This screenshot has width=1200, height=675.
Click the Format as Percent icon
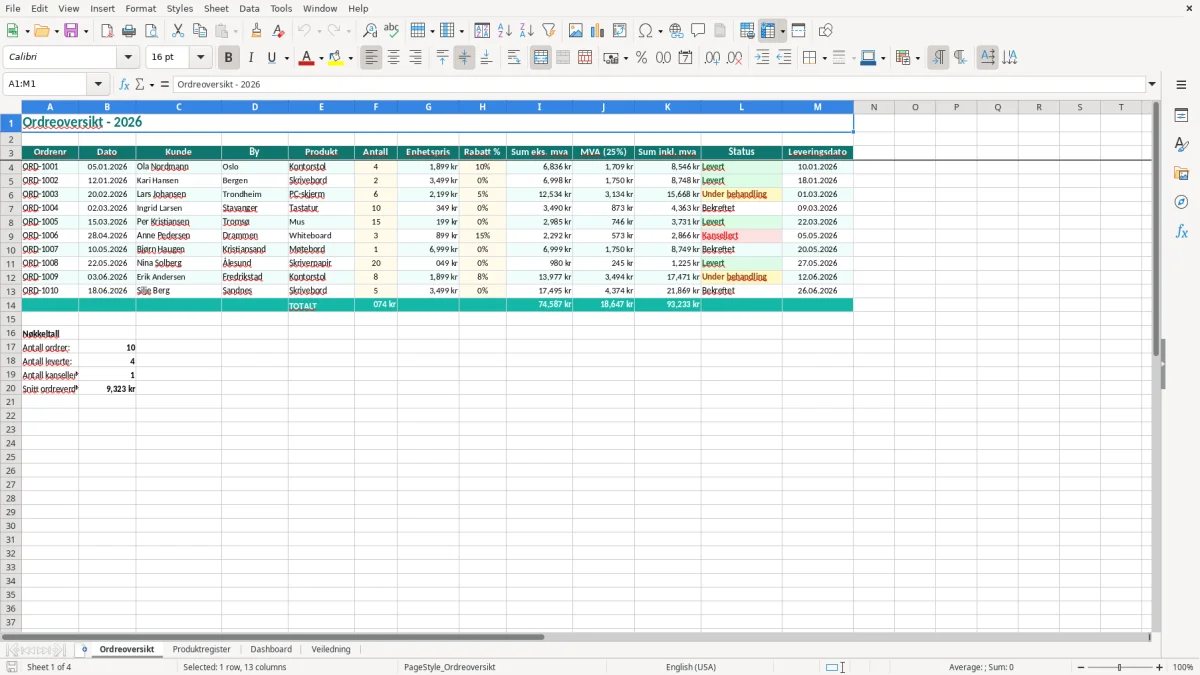coord(642,58)
